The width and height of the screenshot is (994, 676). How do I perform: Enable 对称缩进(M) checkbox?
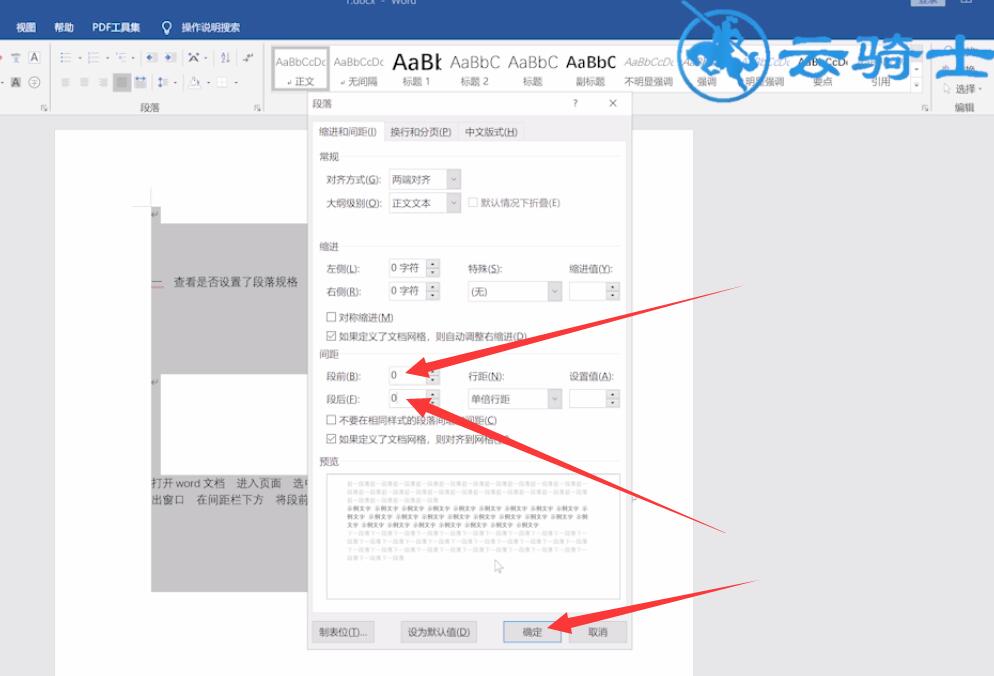click(331, 316)
